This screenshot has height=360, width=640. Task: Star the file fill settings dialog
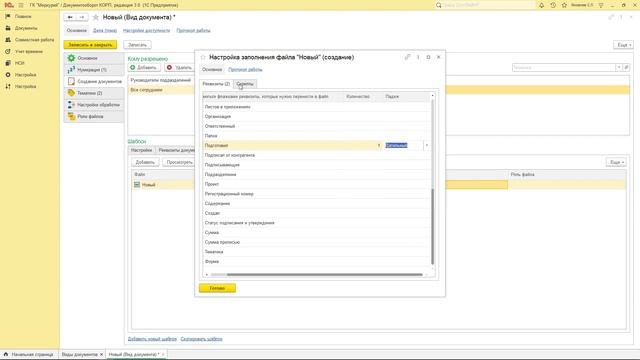pos(203,57)
